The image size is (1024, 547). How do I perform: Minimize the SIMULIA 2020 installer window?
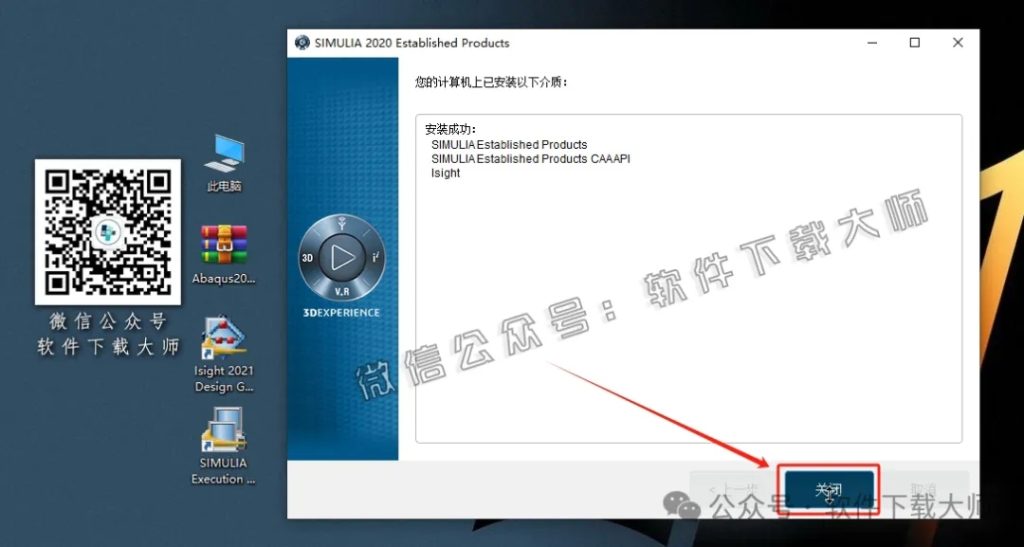coord(872,43)
